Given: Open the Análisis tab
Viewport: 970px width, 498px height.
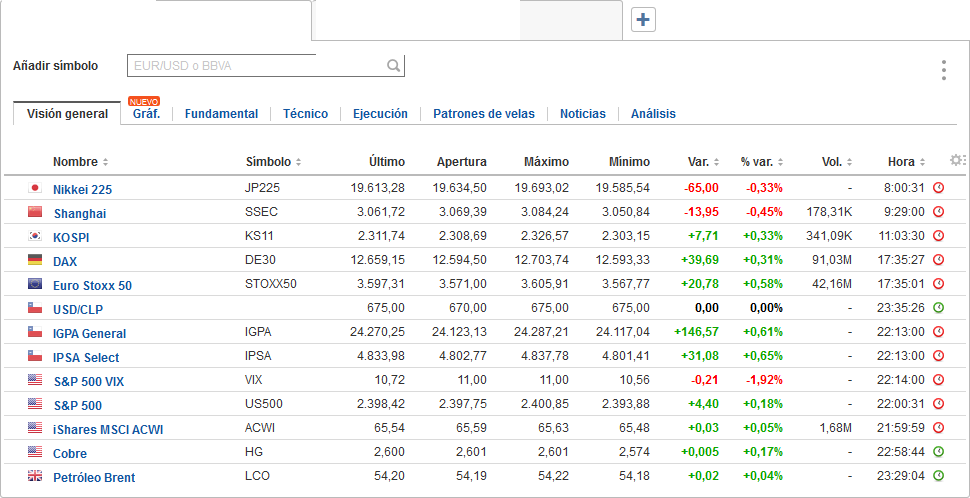Looking at the screenshot, I should 653,114.
